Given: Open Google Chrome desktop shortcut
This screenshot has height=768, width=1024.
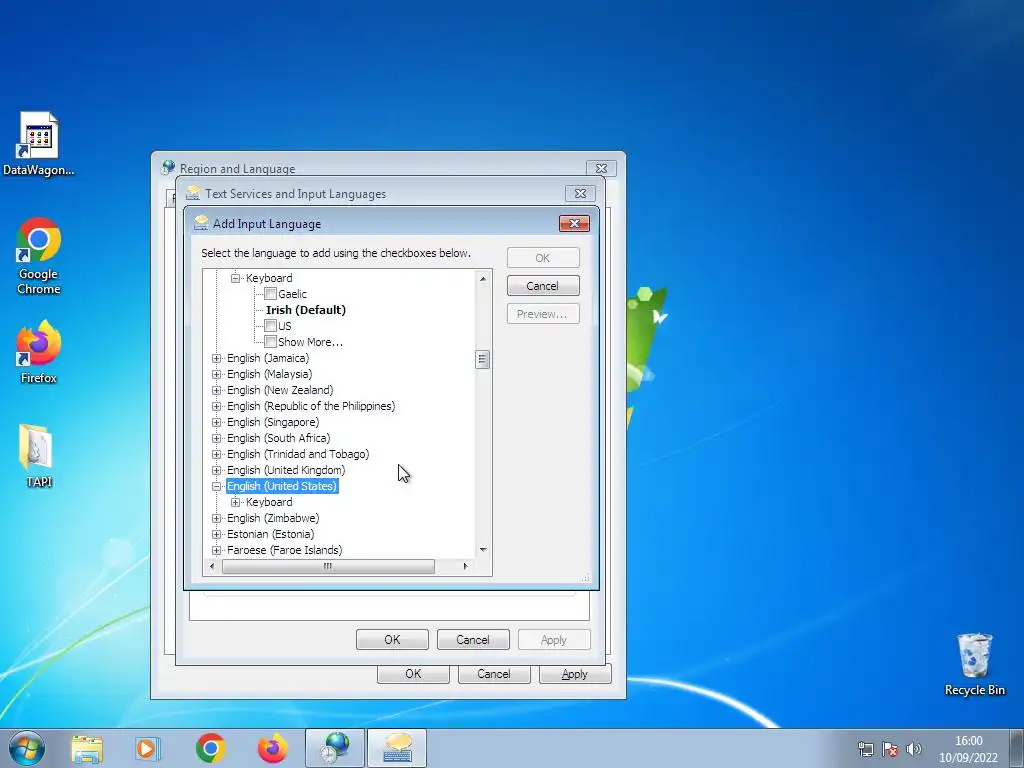Looking at the screenshot, I should point(39,256).
